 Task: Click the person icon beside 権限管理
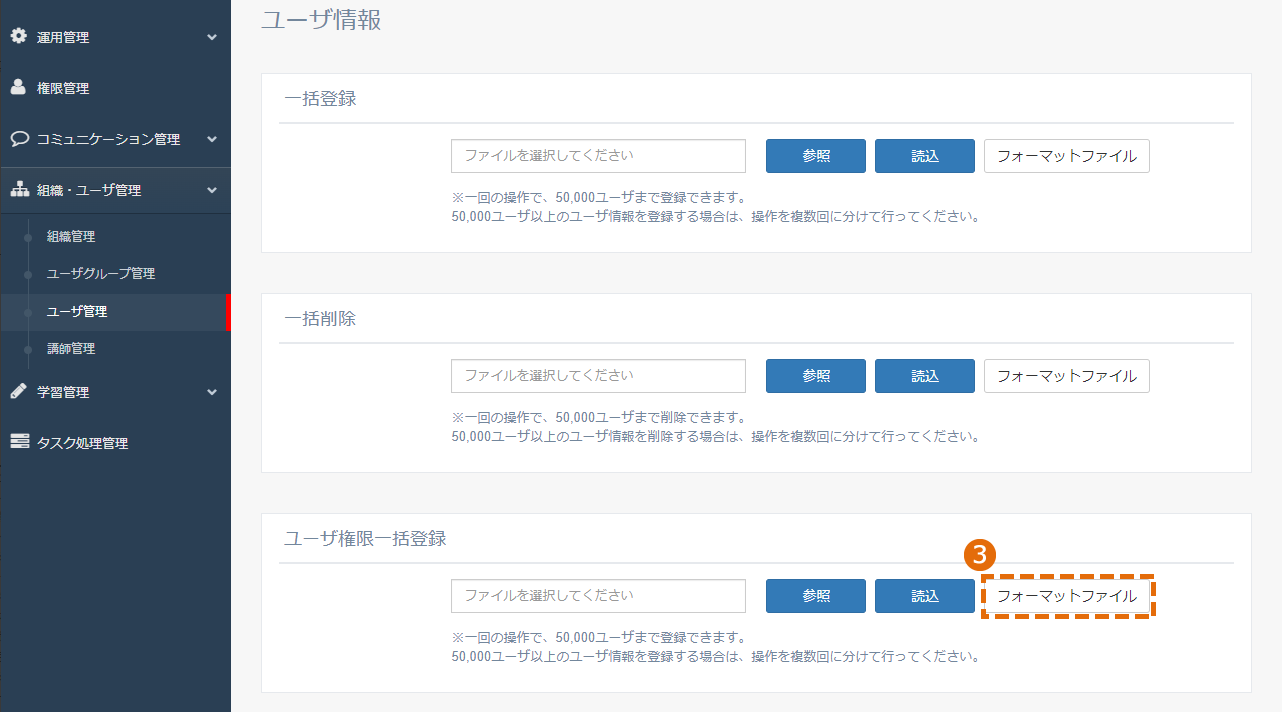[18, 87]
